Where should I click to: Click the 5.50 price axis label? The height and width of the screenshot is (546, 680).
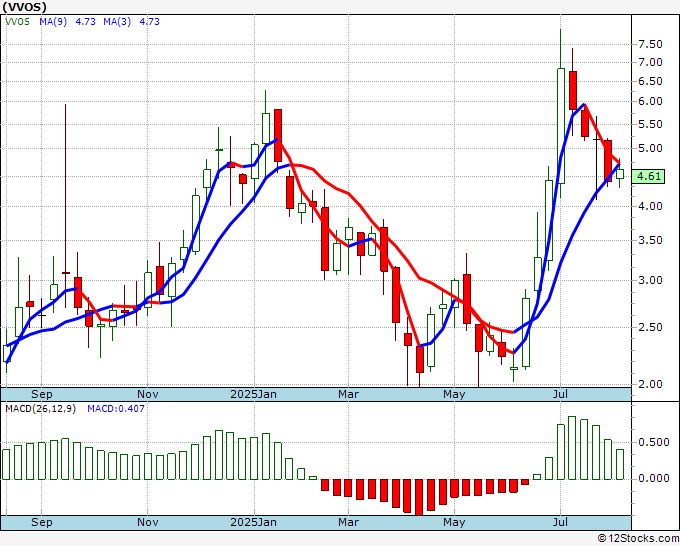[650, 124]
